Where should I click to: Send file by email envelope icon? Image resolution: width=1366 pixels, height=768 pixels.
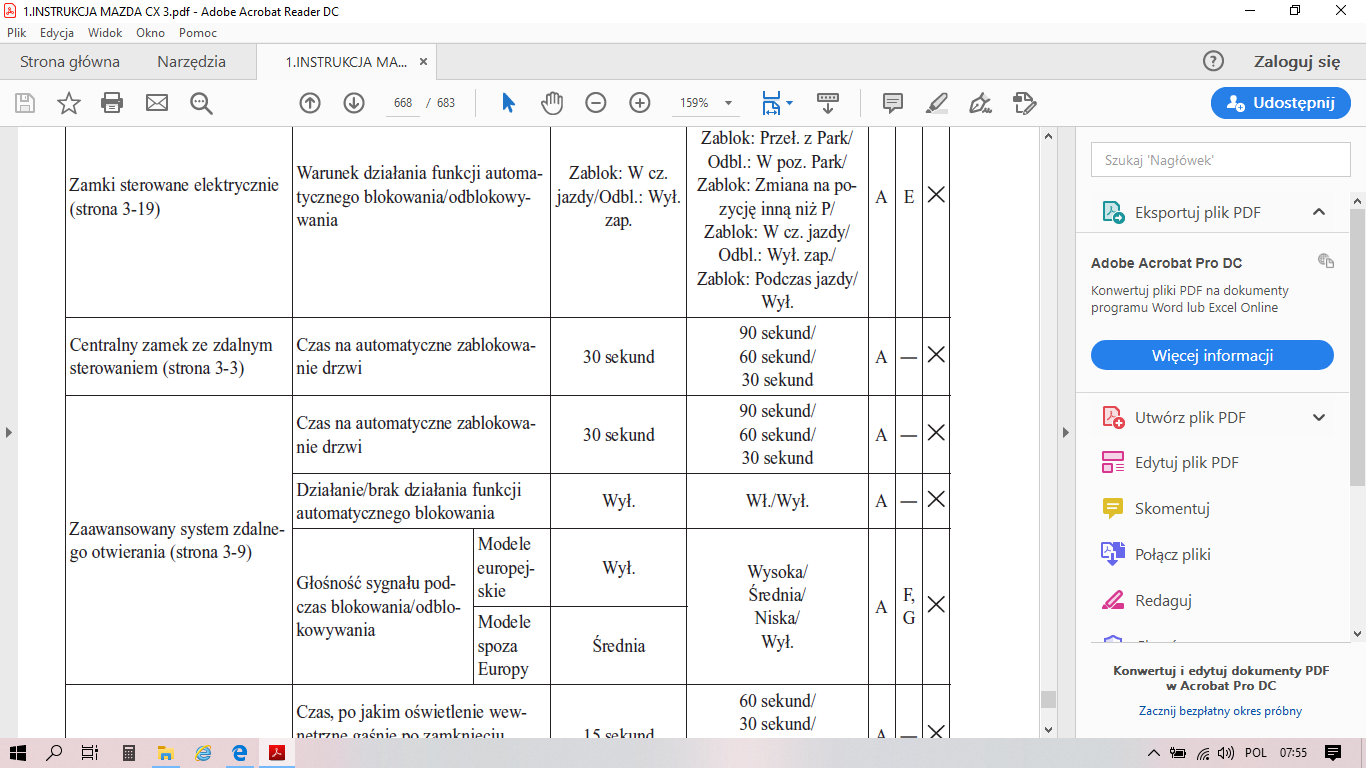point(157,103)
